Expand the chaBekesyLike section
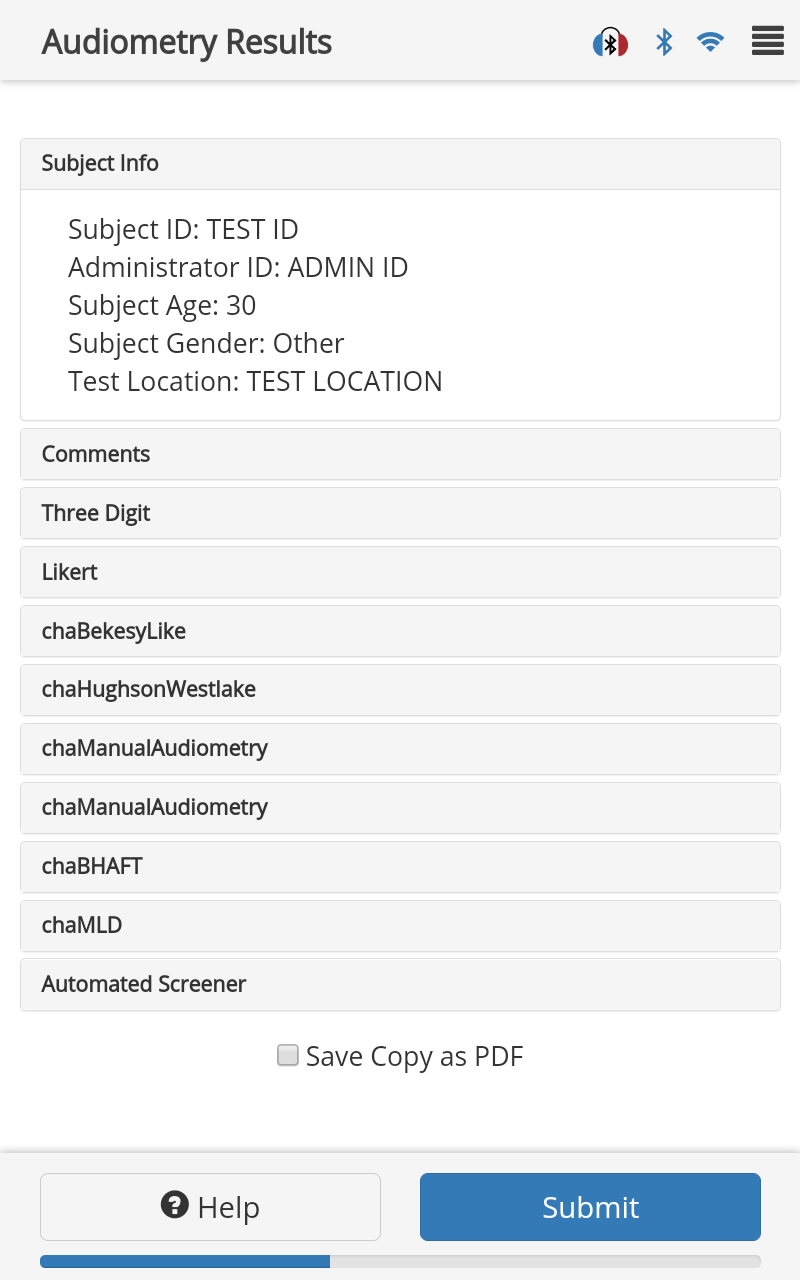Viewport: 800px width, 1280px height. click(400, 631)
